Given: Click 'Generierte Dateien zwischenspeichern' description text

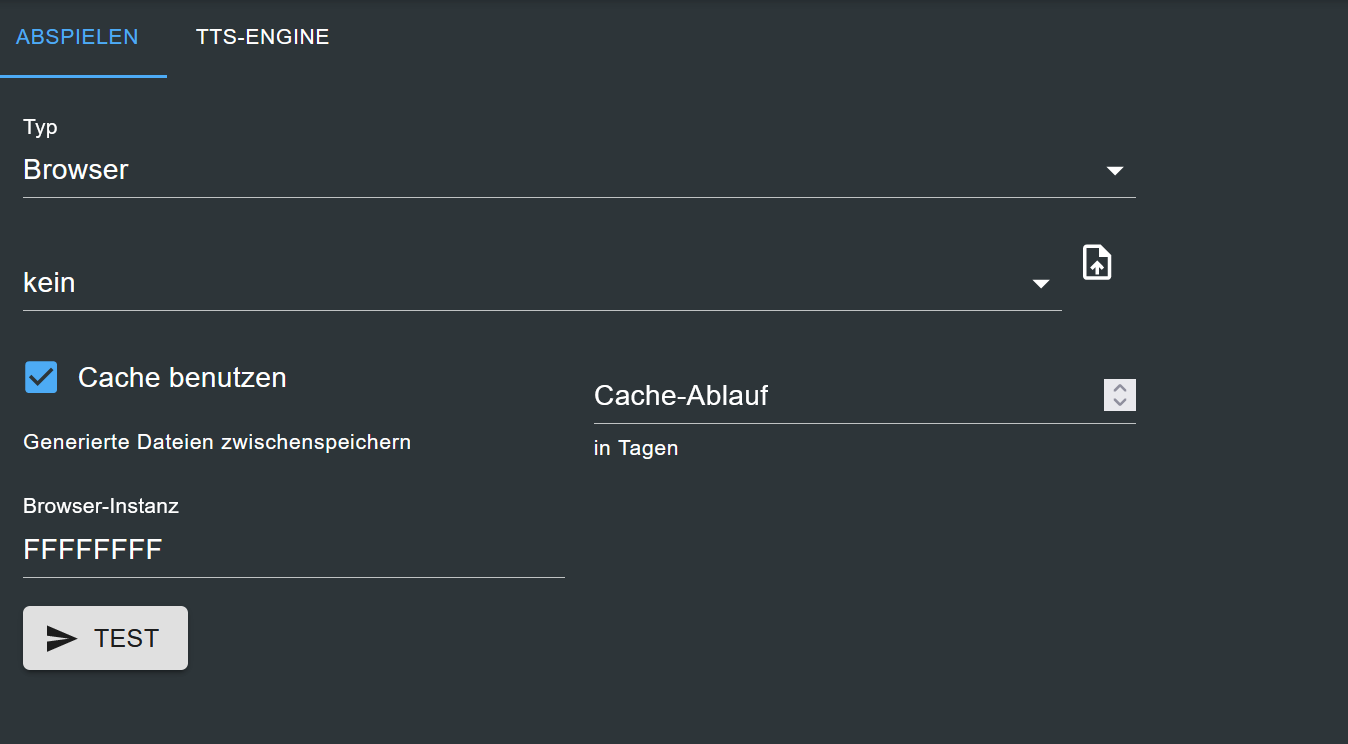Looking at the screenshot, I should pos(217,441).
